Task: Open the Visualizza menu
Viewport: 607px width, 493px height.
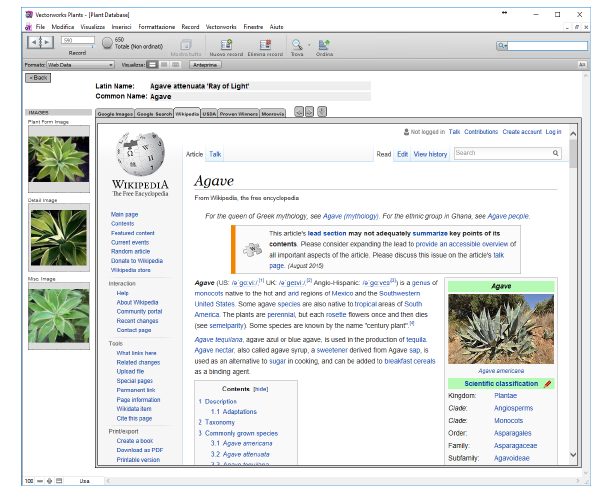Action: pyautogui.click(x=93, y=27)
